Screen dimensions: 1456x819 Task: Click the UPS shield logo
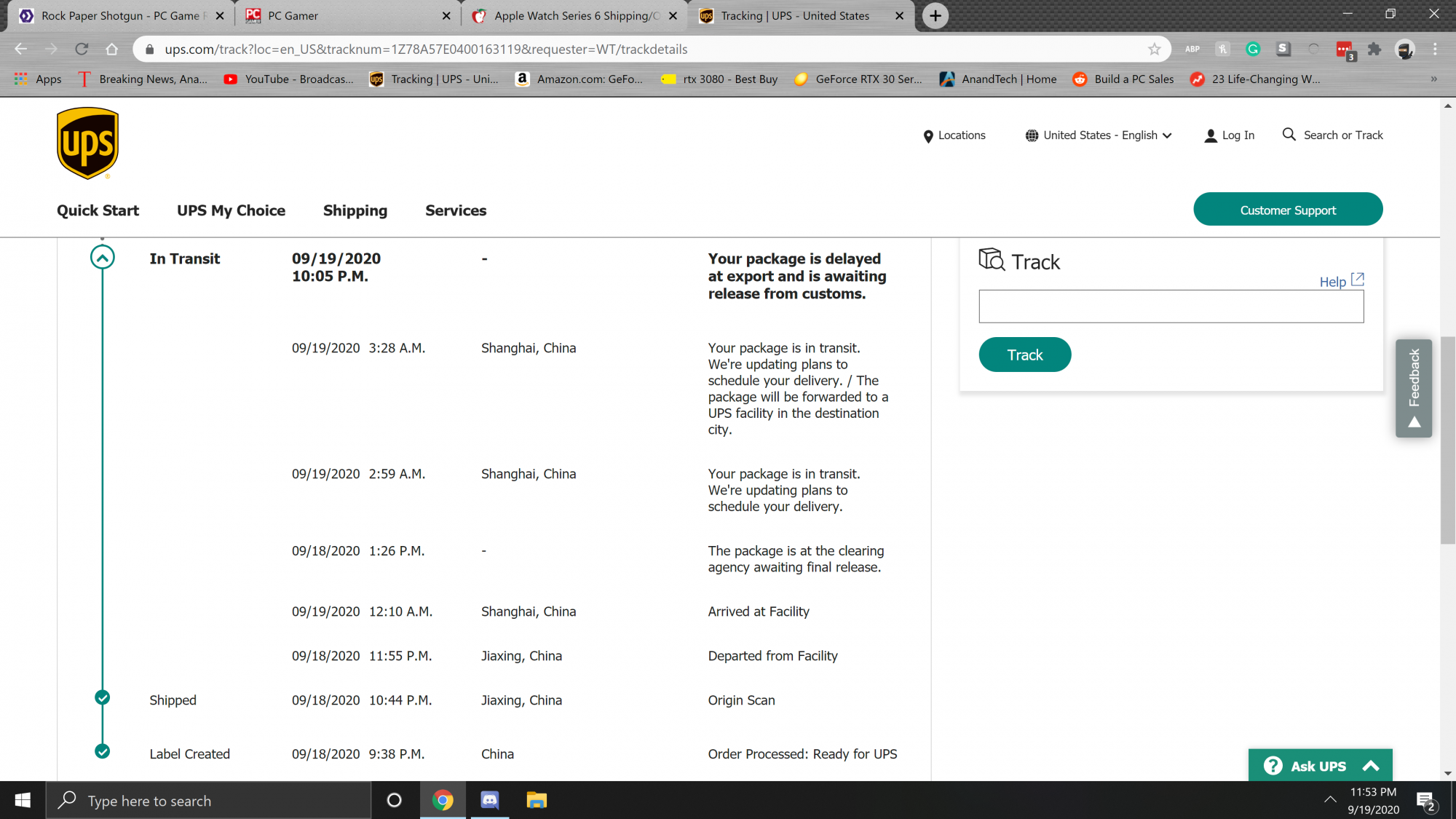click(x=87, y=143)
